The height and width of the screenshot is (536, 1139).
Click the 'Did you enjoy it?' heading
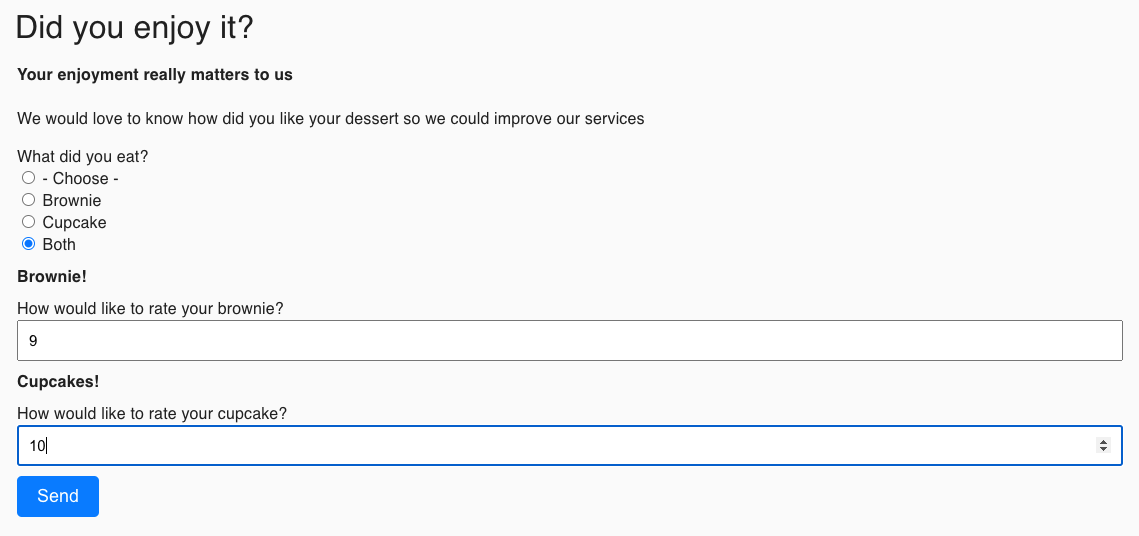click(x=135, y=28)
